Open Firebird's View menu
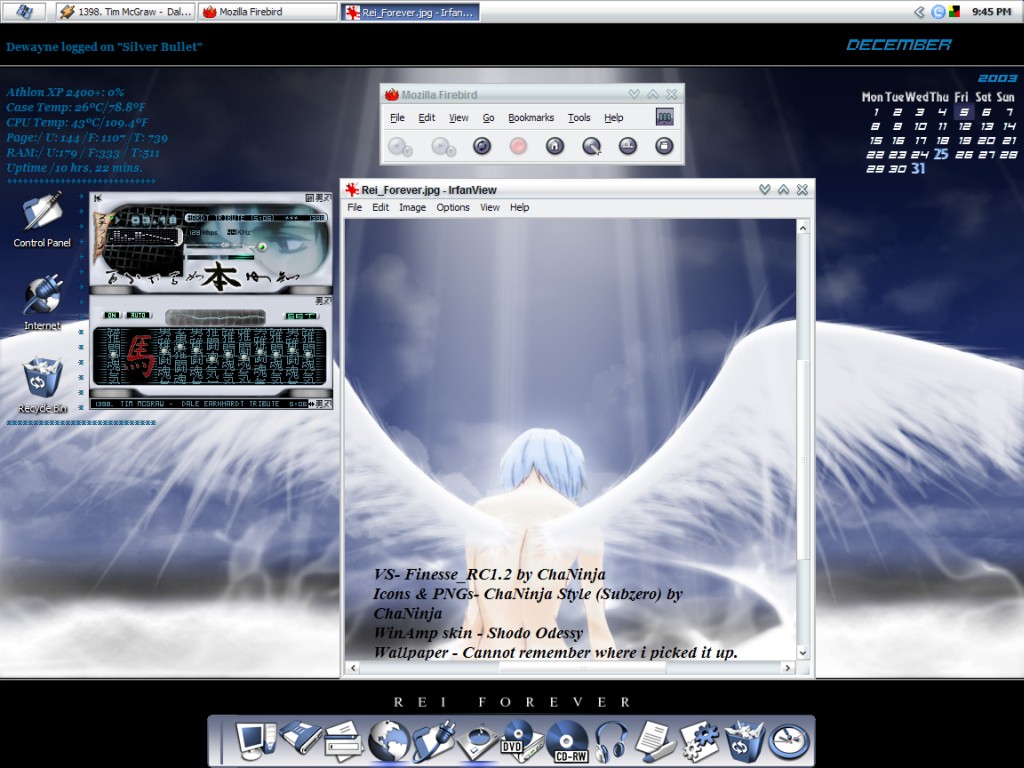 458,118
